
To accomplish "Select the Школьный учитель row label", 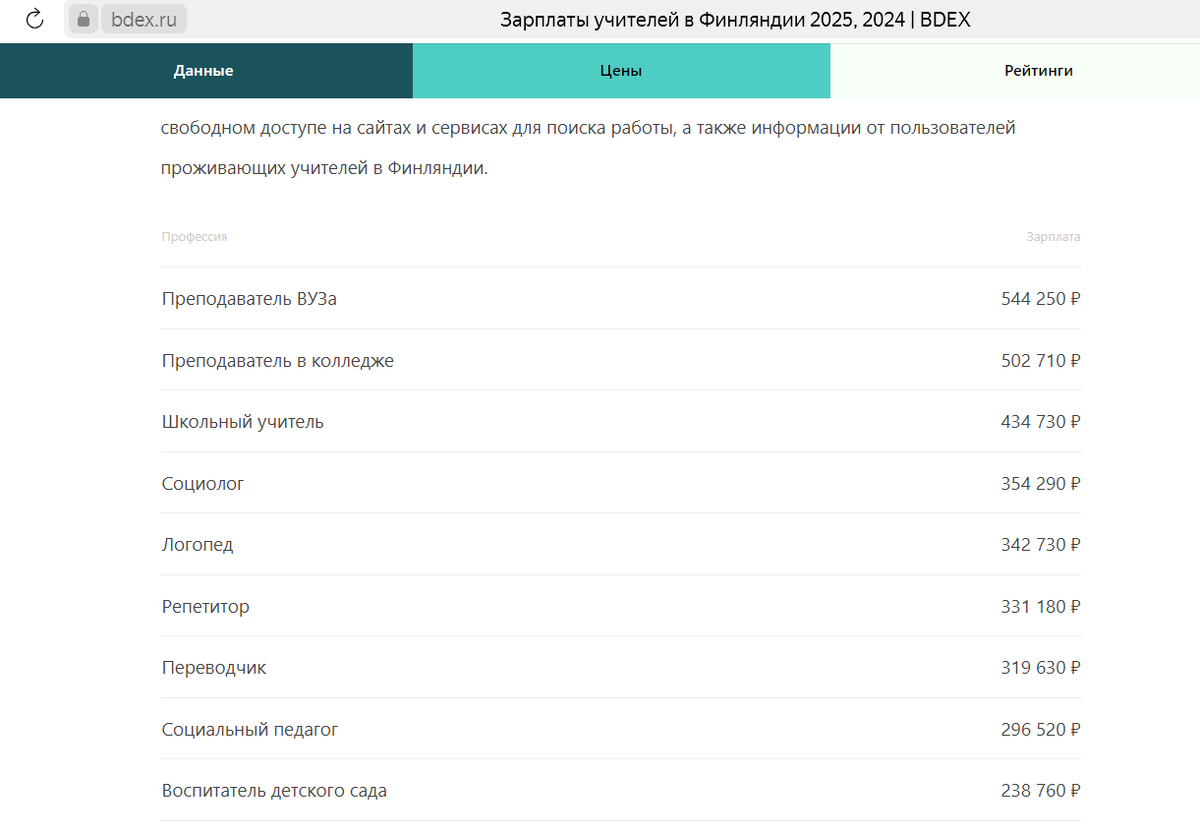I will 243,421.
